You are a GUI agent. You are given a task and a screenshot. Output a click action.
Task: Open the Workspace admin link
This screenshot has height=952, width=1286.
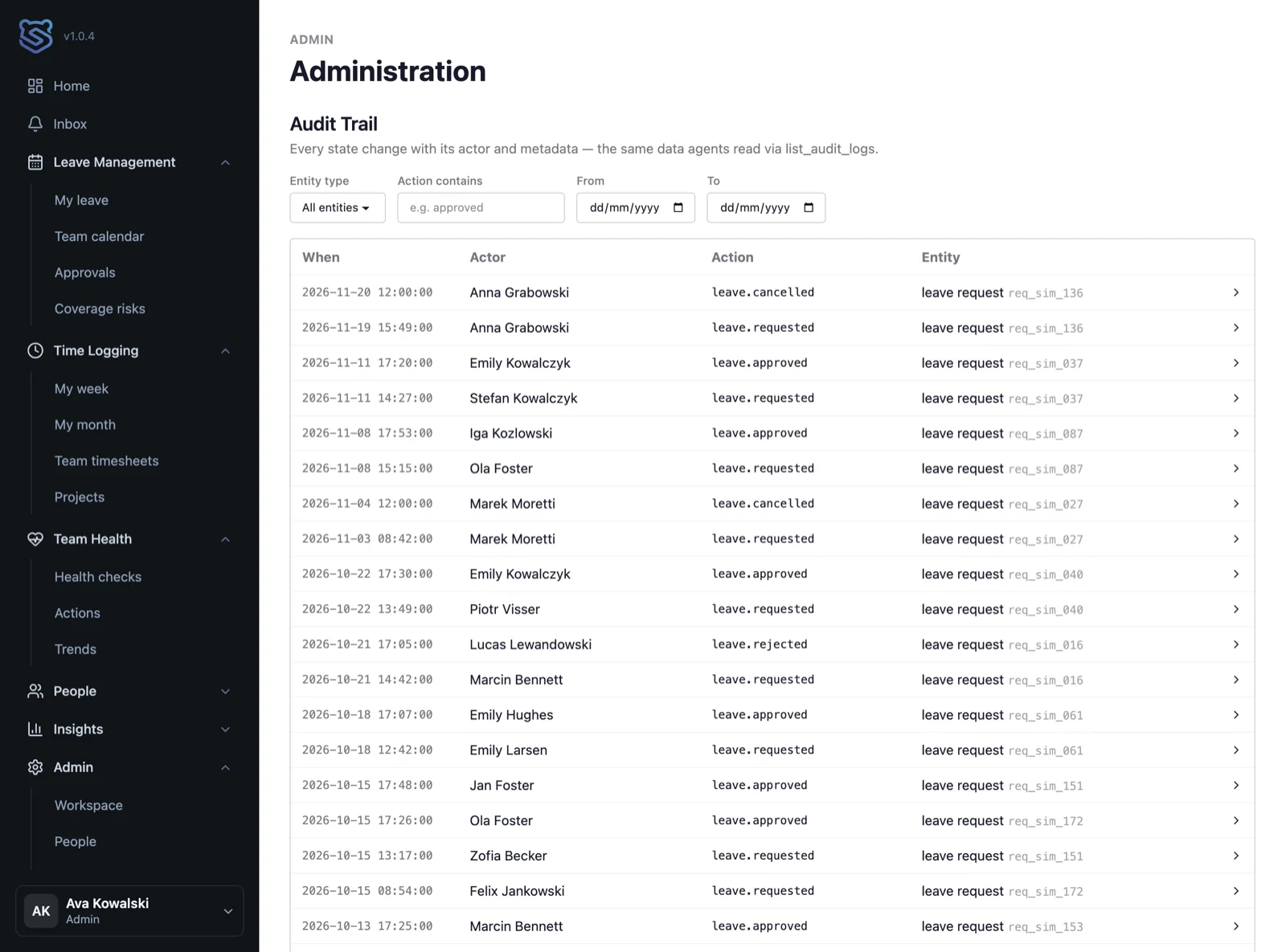tap(88, 805)
